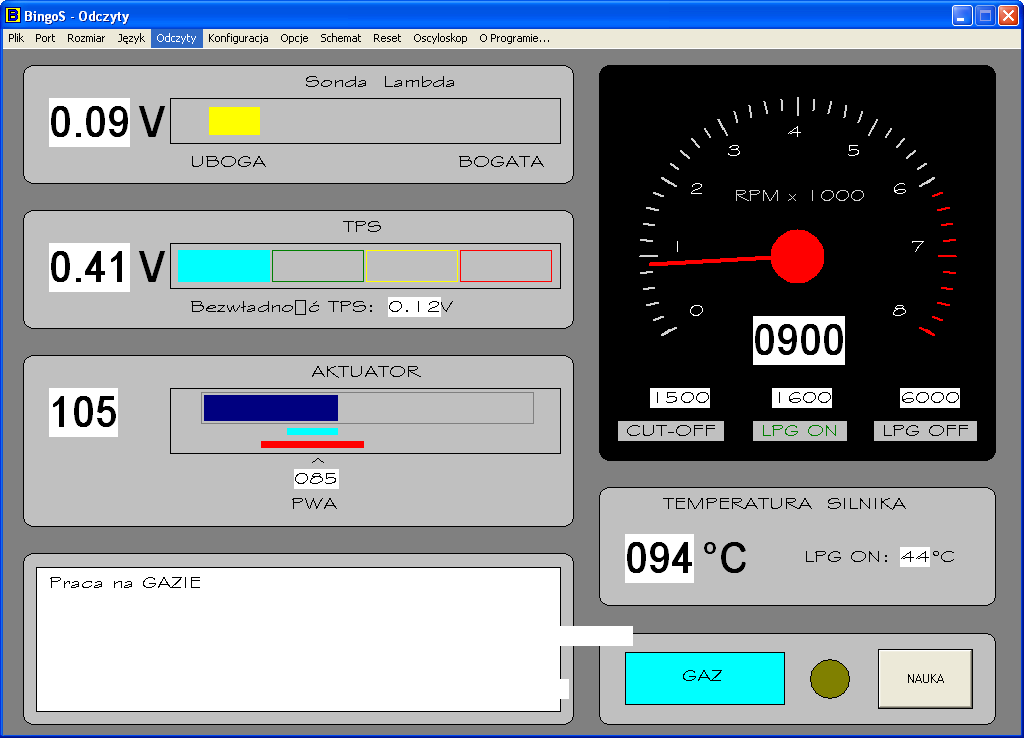Open the Oscyloskop menu

[x=440, y=38]
